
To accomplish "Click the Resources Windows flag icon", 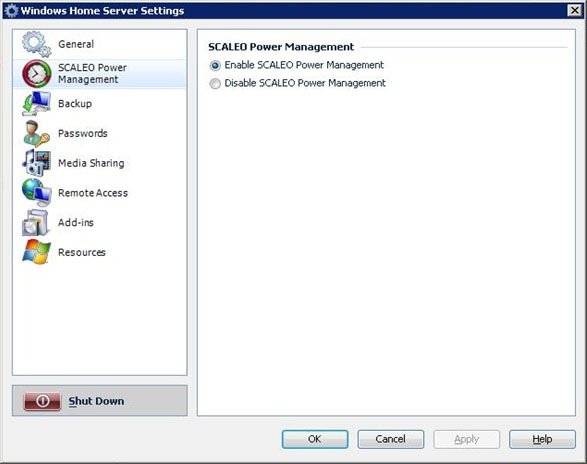I will pyautogui.click(x=36, y=252).
